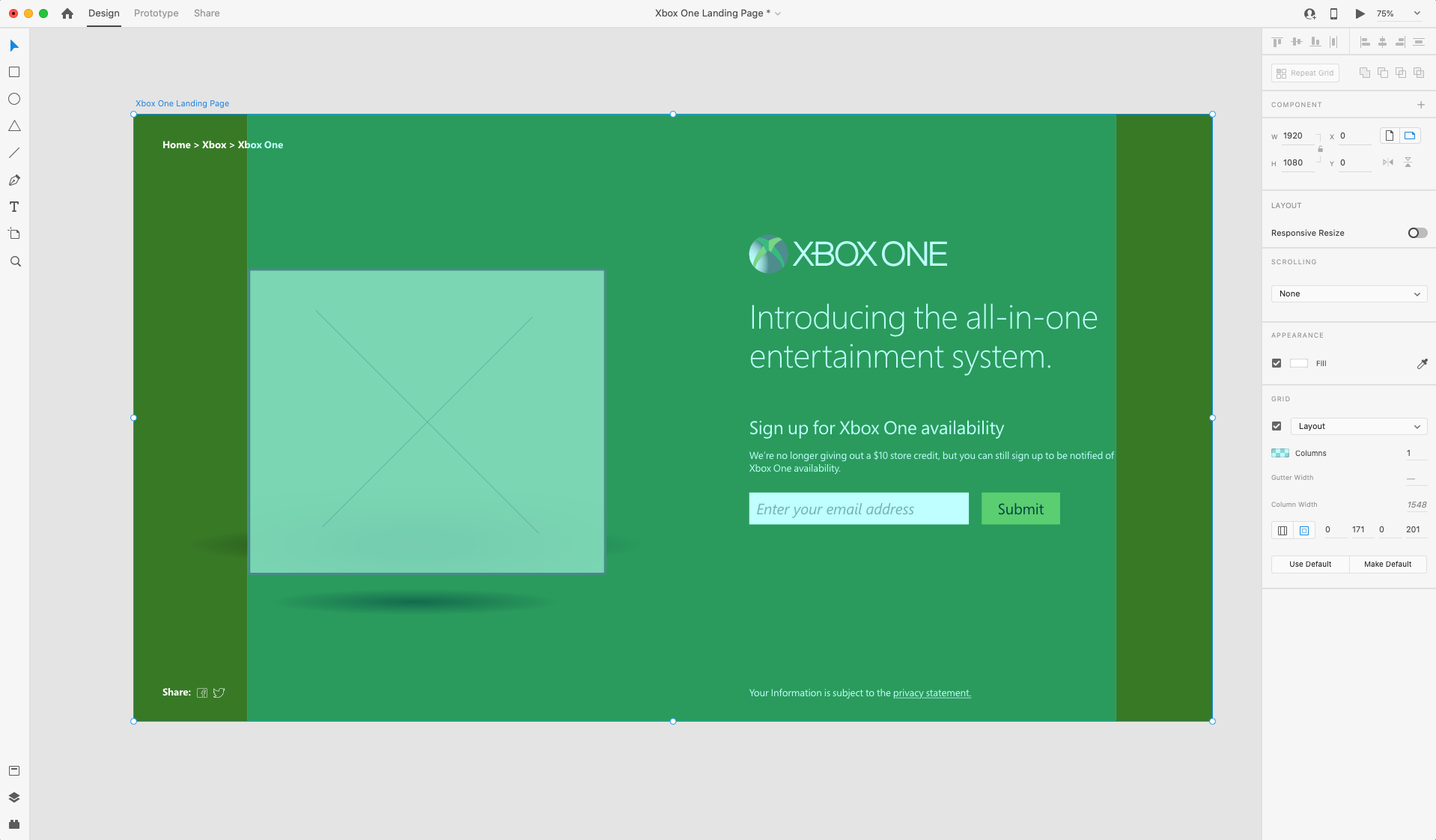Open the Scrolling None dropdown
Screen dimensions: 1436x840
tap(1349, 293)
